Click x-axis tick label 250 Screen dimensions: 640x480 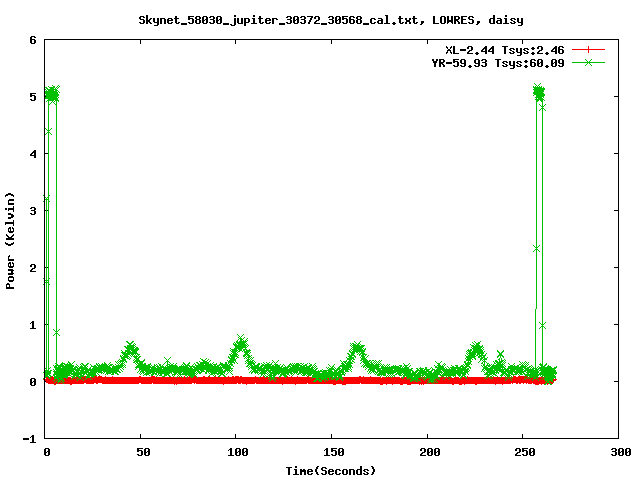click(525, 452)
